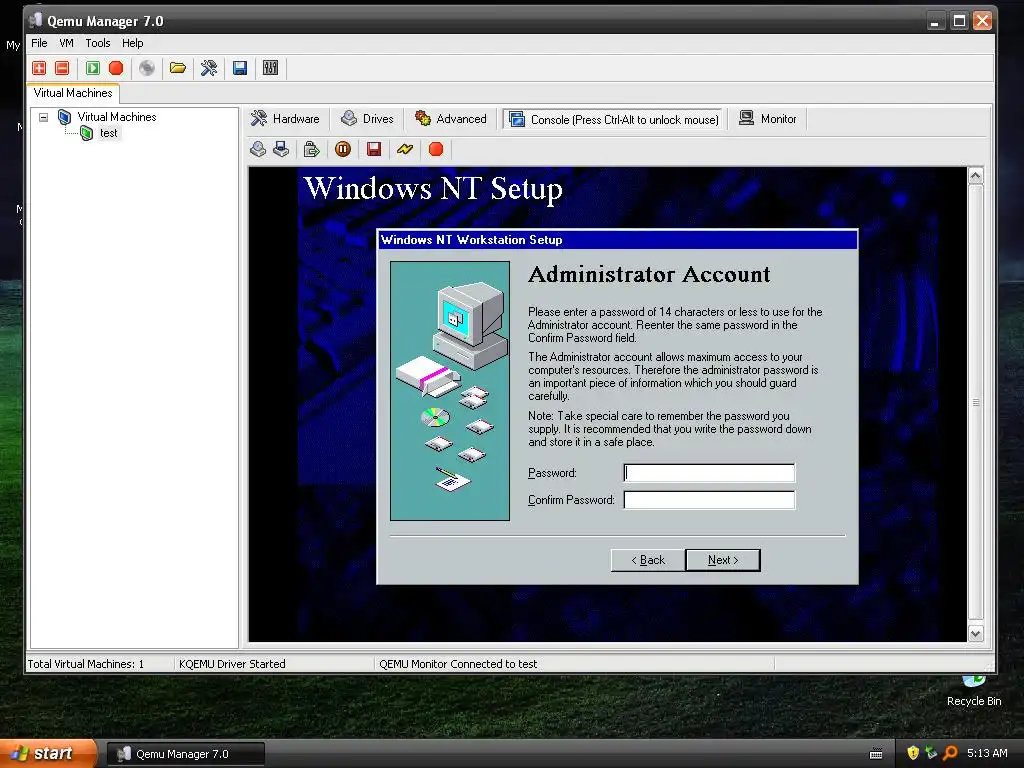
Task: Click the Windows start button
Action: [48, 753]
